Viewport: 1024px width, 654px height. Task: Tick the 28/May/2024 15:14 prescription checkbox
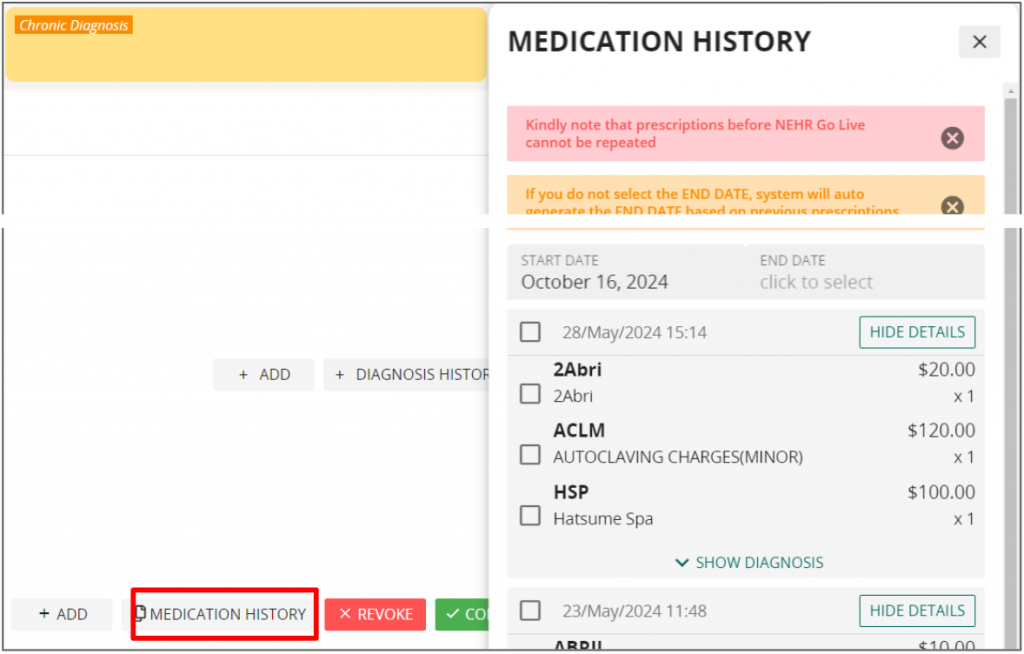click(530, 332)
